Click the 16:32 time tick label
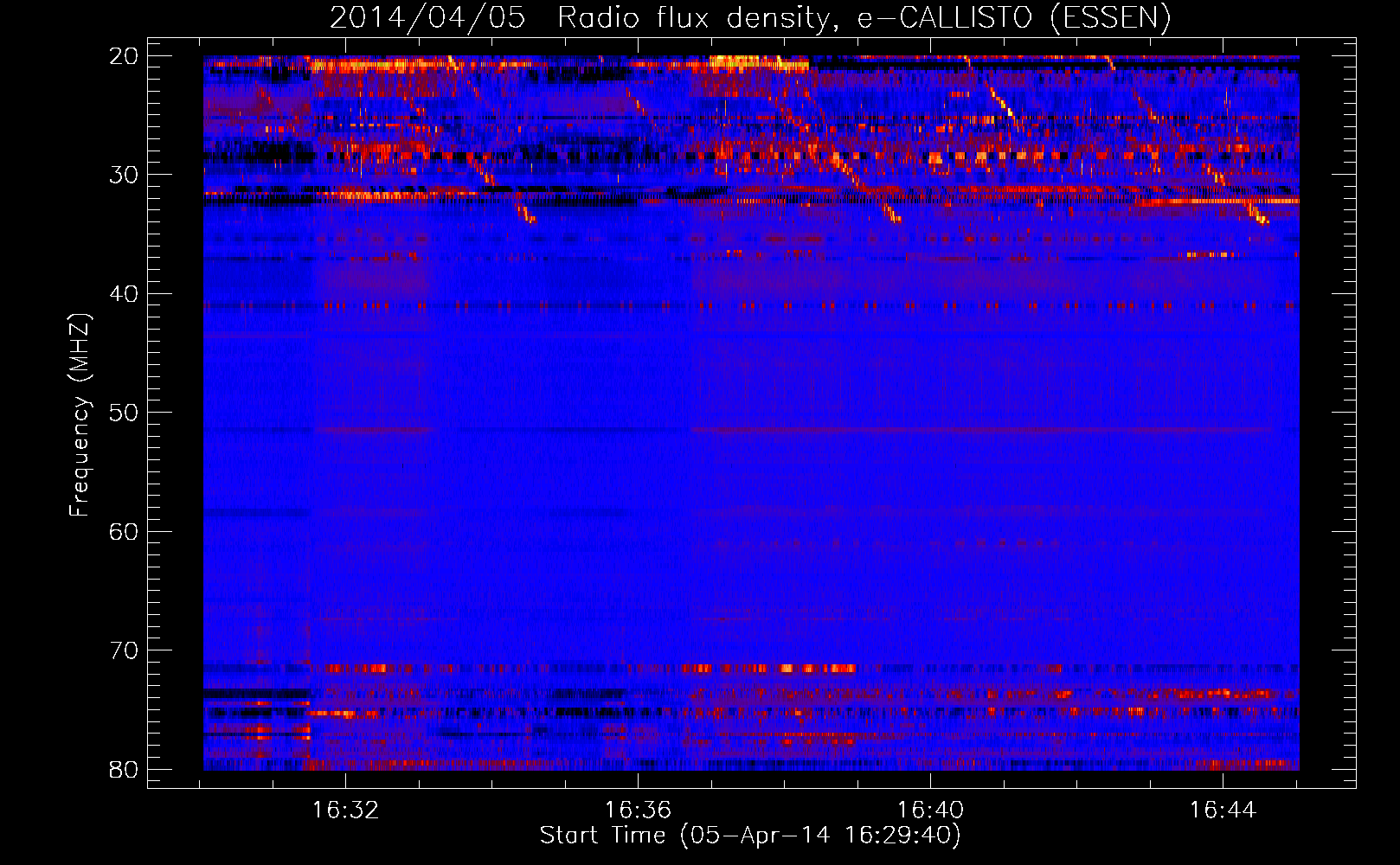Image resolution: width=1400 pixels, height=865 pixels. (x=345, y=811)
